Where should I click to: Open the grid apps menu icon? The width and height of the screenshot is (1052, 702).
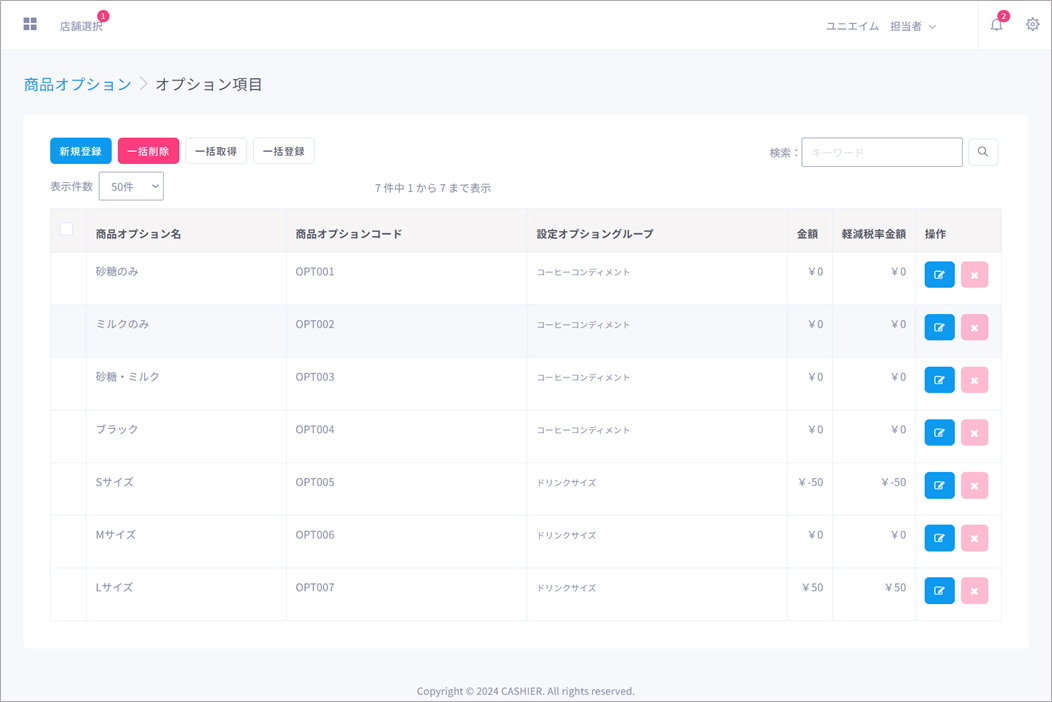tap(30, 24)
